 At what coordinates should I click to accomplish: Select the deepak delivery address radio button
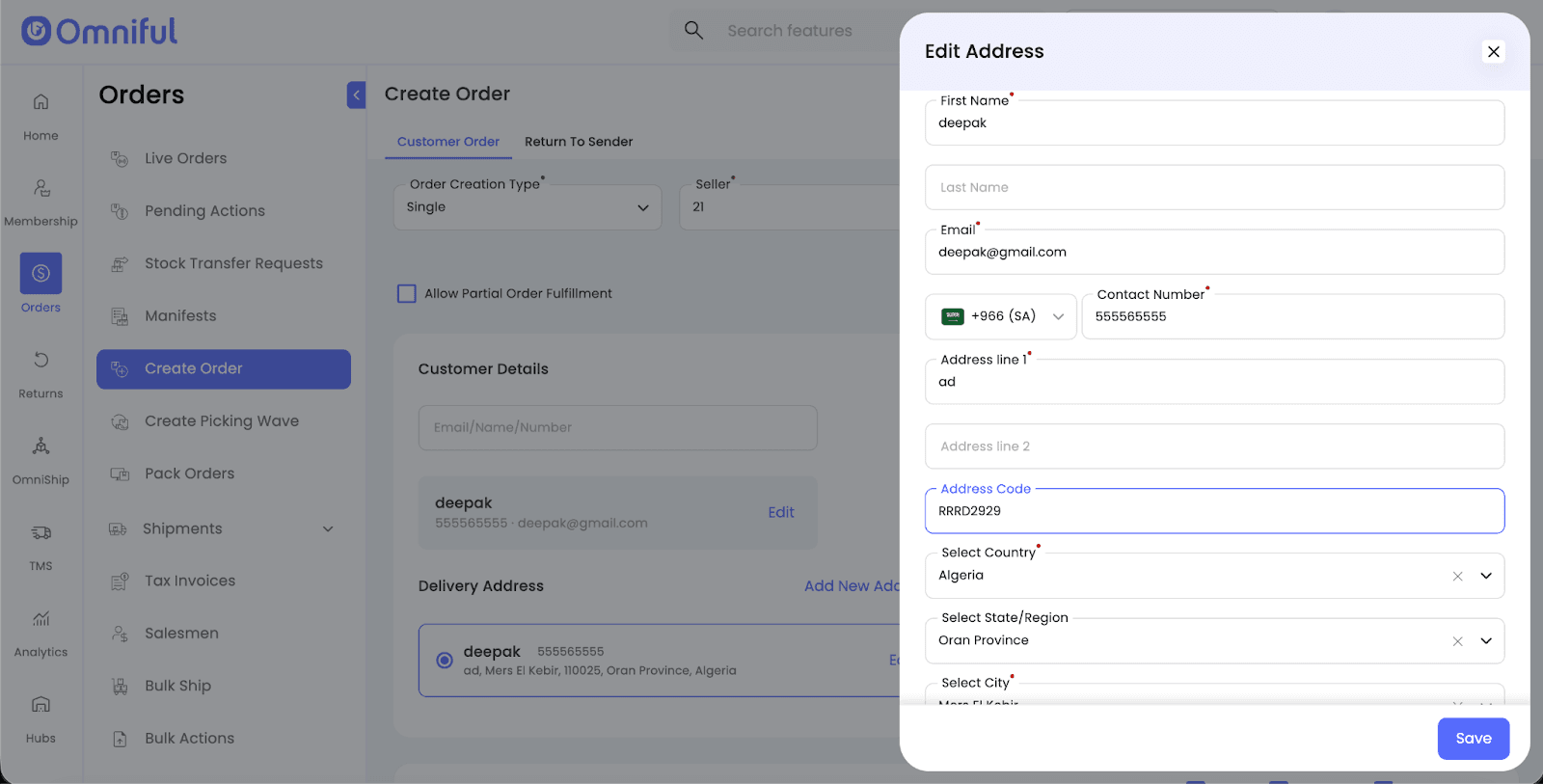(x=445, y=661)
